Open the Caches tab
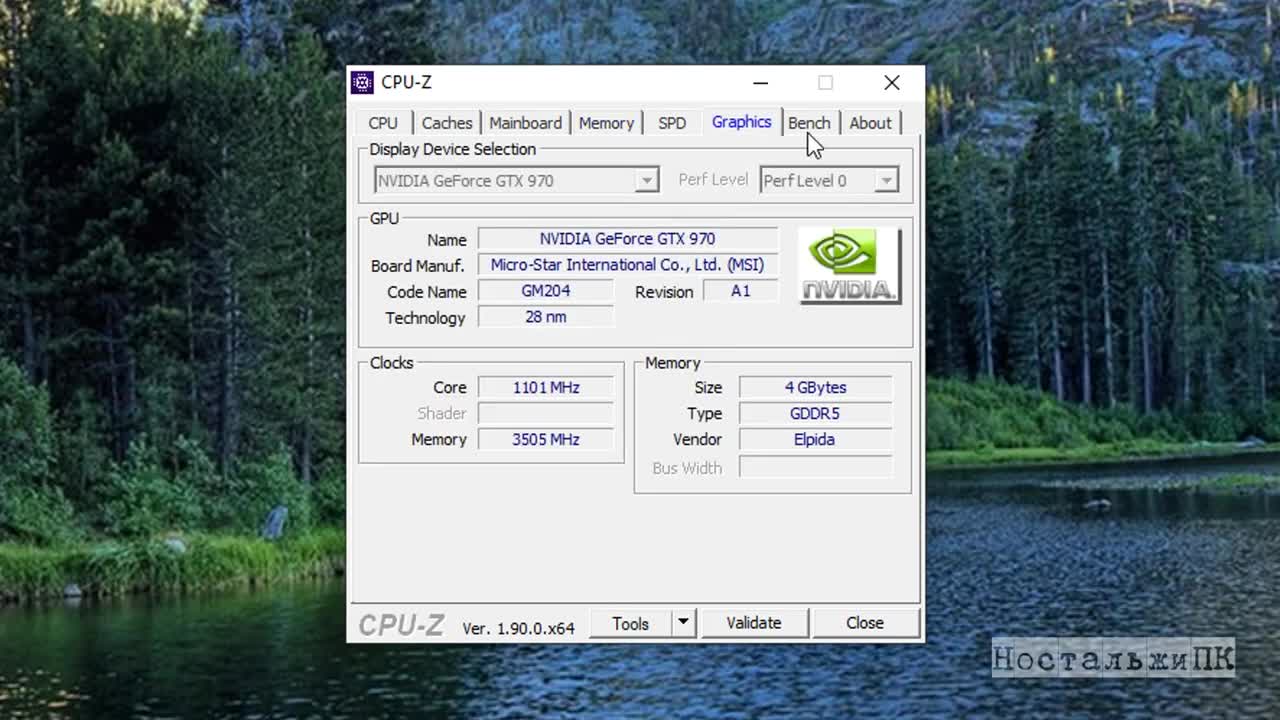 tap(447, 123)
